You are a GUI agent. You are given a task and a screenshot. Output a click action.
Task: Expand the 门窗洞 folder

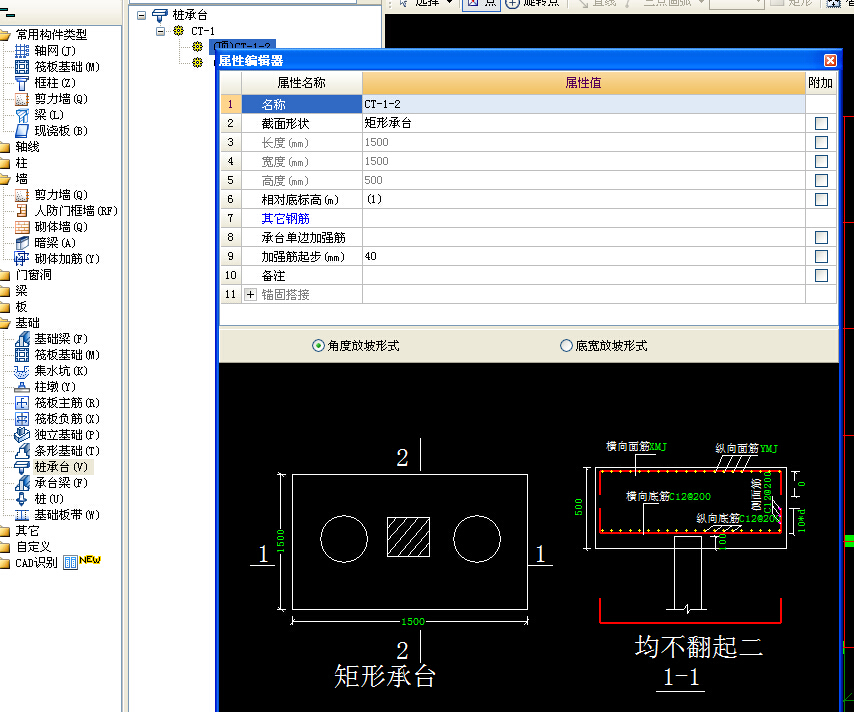tap(5, 275)
